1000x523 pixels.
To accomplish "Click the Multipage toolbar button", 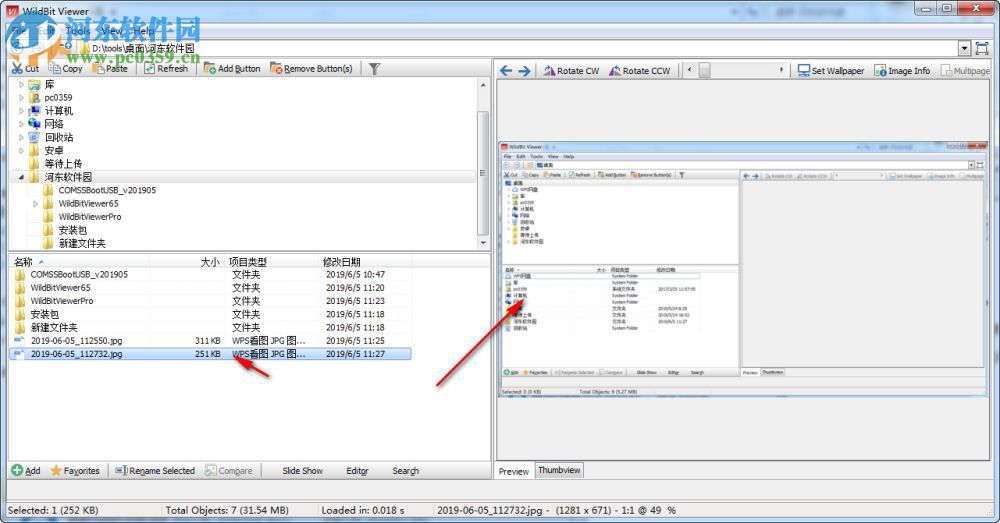I will (x=965, y=71).
